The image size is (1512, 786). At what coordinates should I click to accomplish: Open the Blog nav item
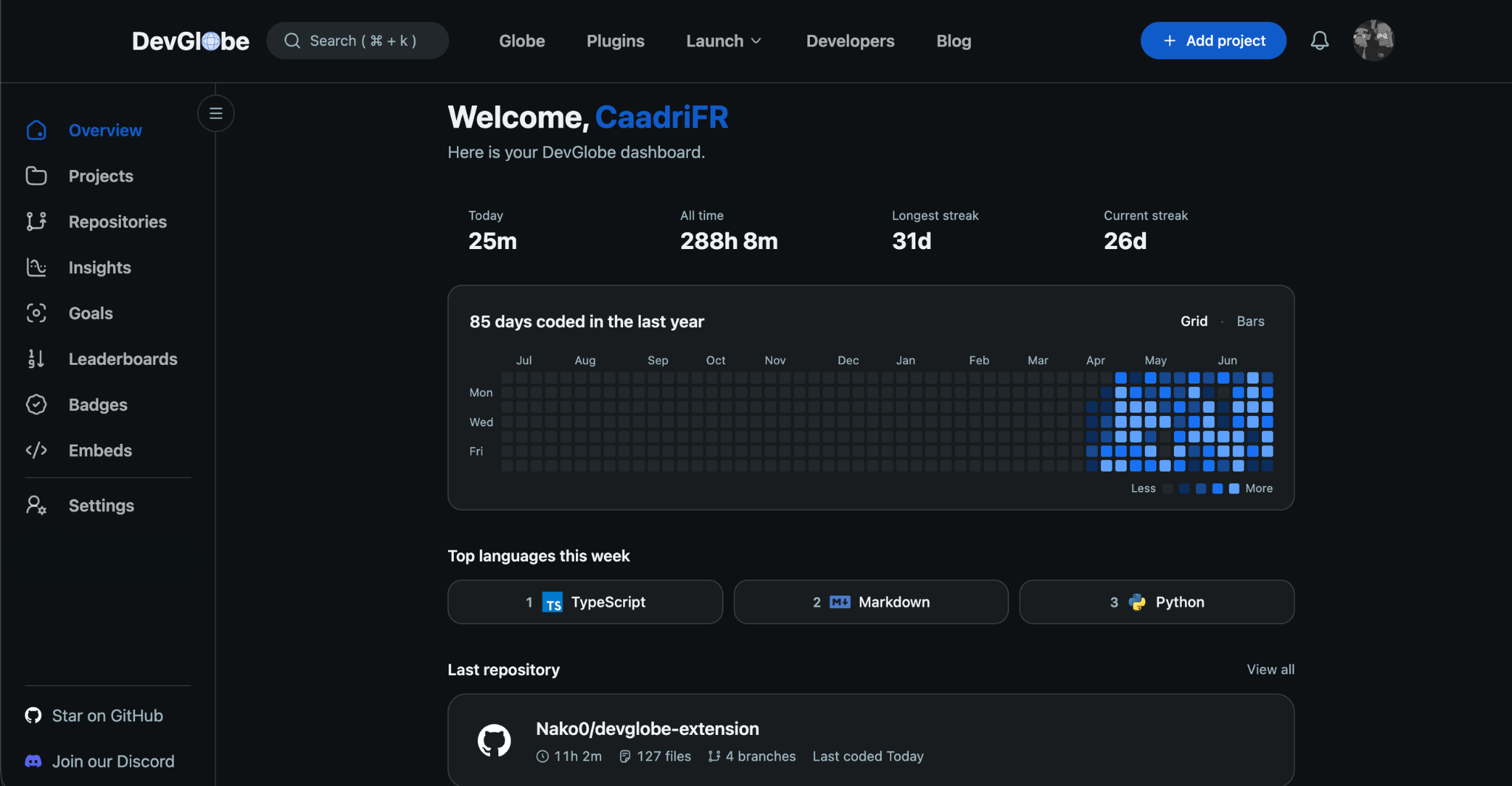coord(954,41)
